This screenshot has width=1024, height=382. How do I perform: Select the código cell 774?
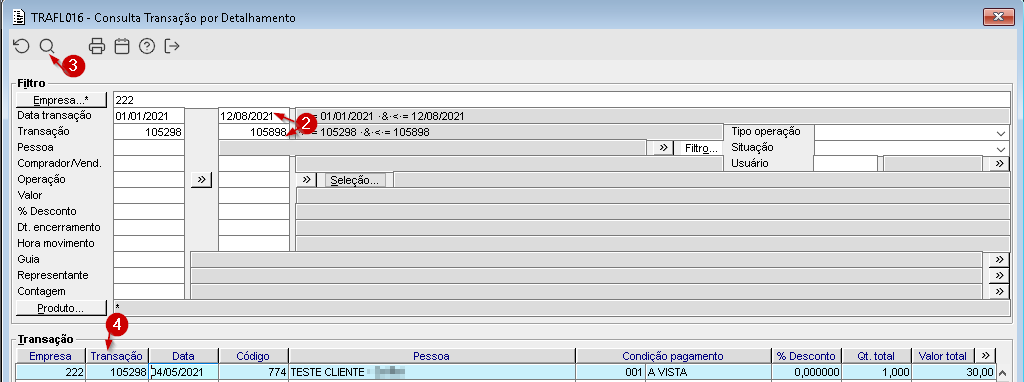(253, 372)
